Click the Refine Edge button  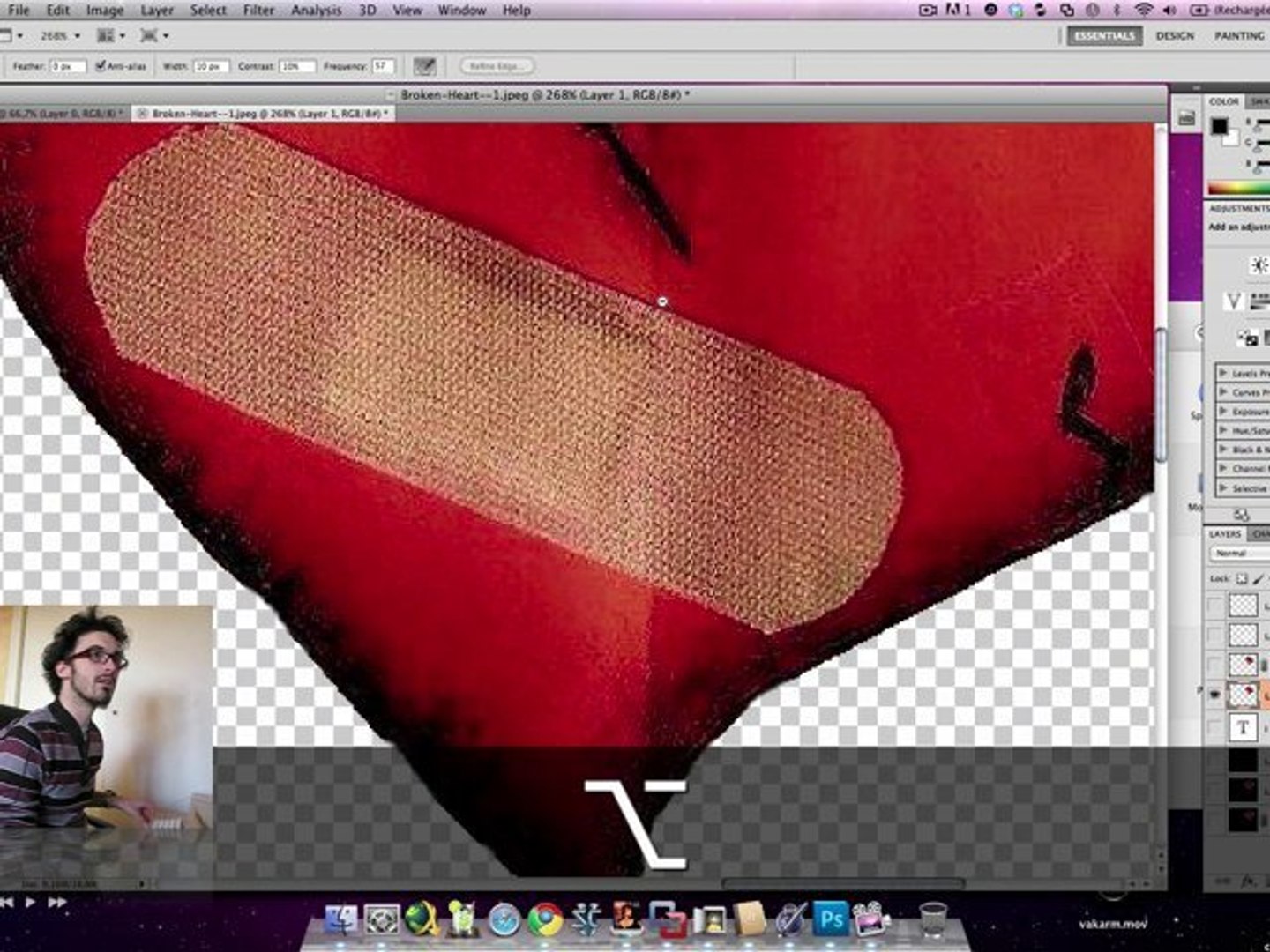click(497, 66)
